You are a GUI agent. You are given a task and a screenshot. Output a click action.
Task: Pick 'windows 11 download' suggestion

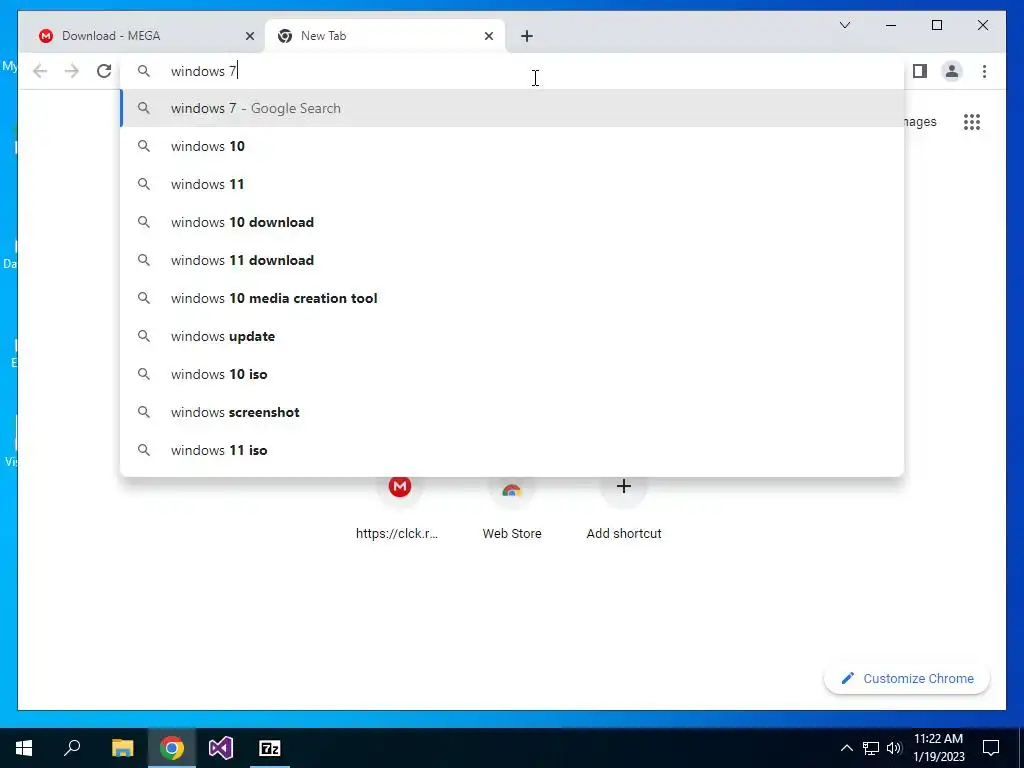[512, 260]
